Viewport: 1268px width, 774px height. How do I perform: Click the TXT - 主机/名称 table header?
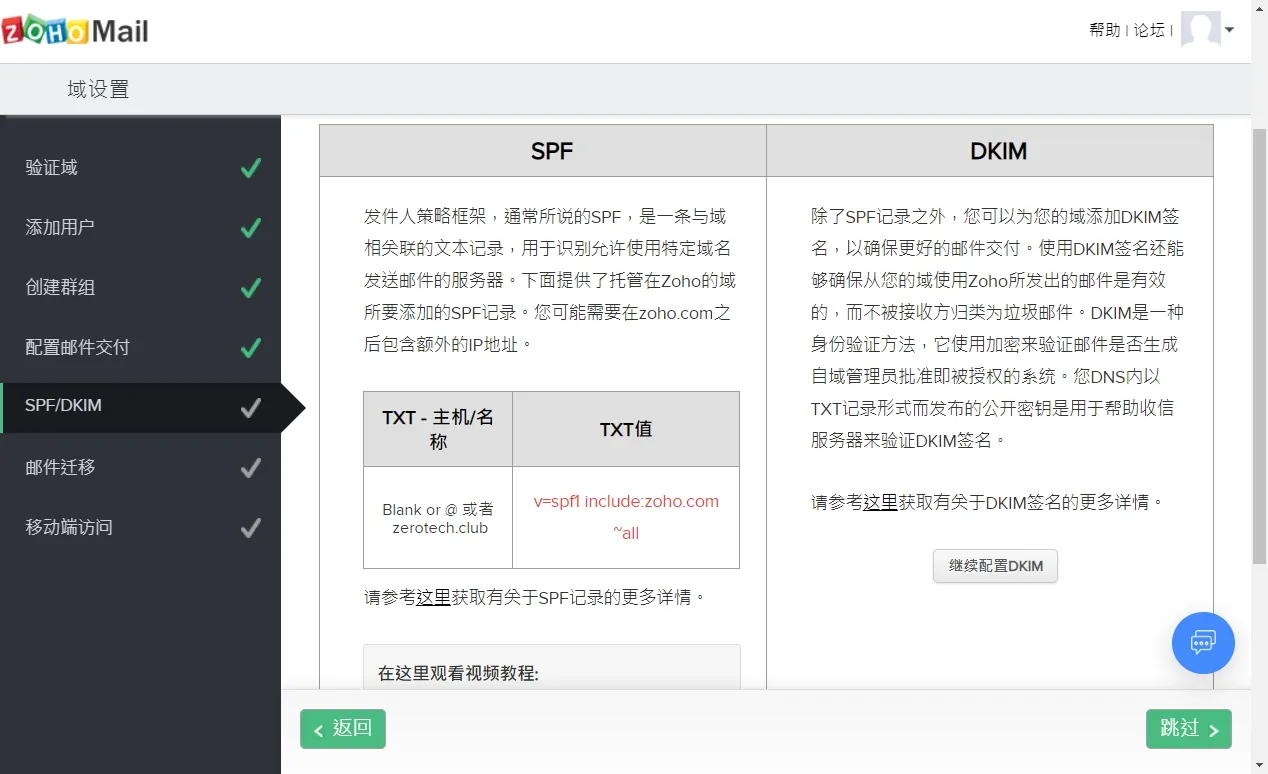pos(438,429)
